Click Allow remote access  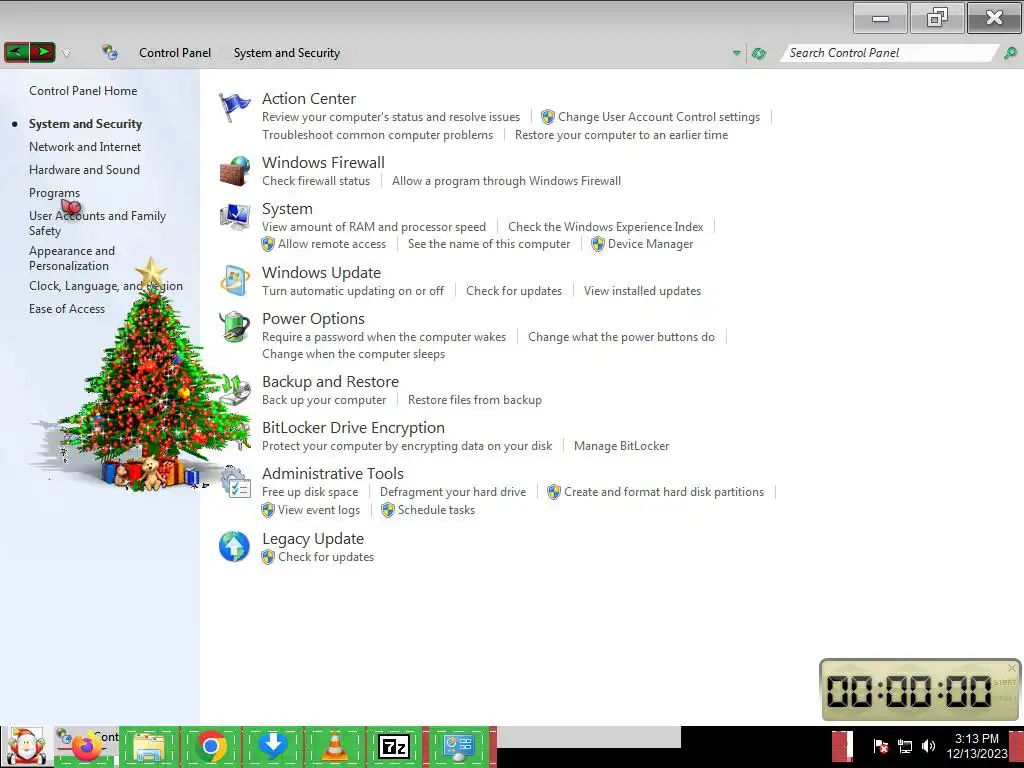(x=332, y=244)
